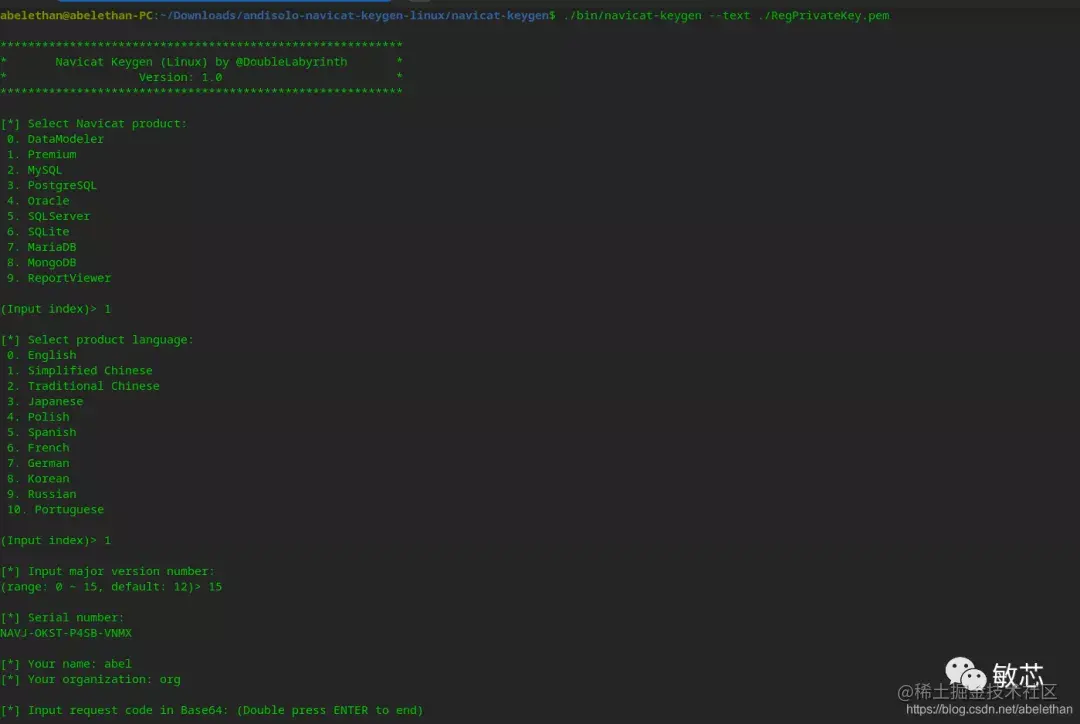
Task: Select the './RegPrivateKey.pem' argument text
Action: pyautogui.click(x=823, y=15)
